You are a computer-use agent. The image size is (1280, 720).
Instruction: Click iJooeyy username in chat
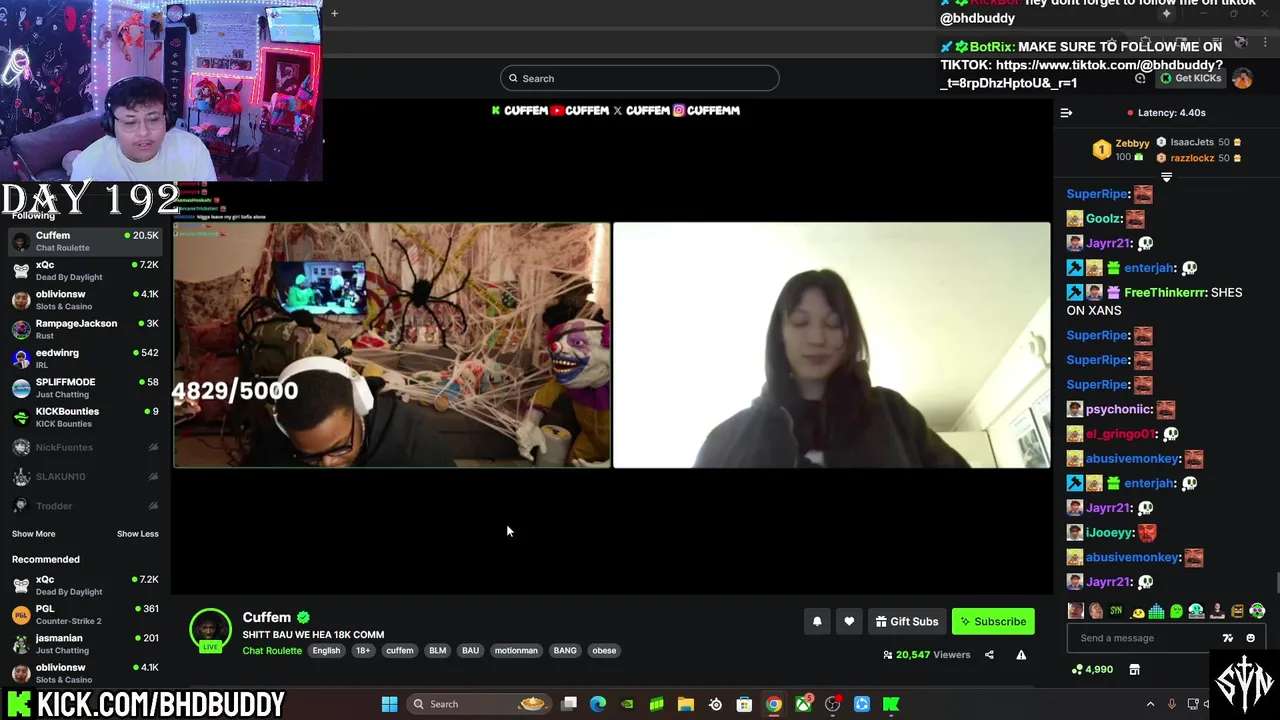coord(1109,533)
